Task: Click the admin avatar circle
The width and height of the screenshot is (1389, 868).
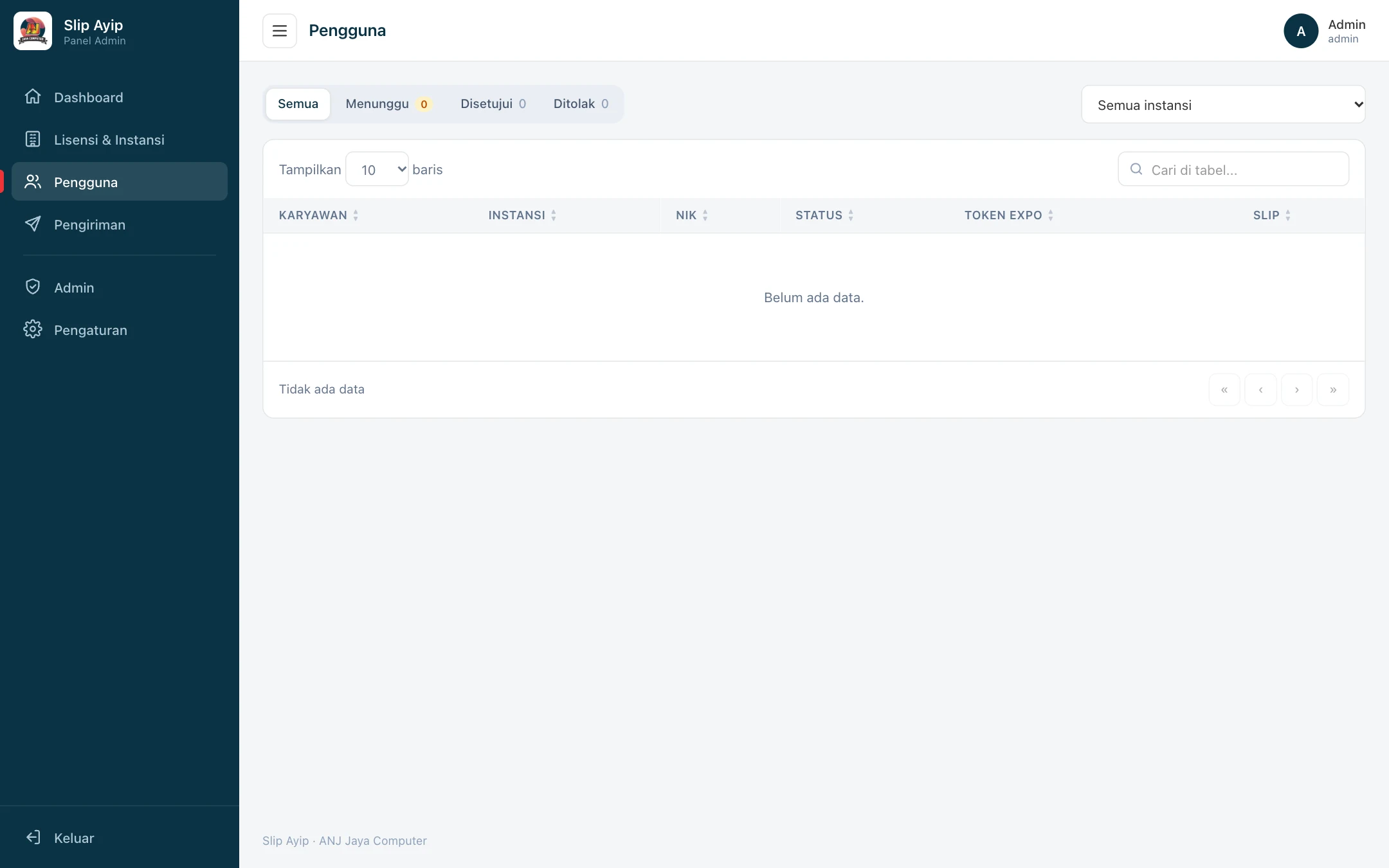Action: [1301, 31]
